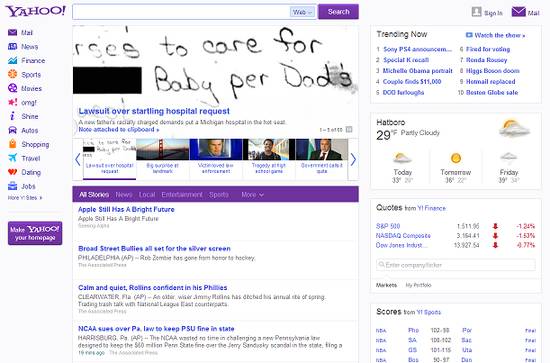Screen dimensions: 550x363
Task: Select the Golden Gate bridge story thumbnail
Action: (x=162, y=149)
